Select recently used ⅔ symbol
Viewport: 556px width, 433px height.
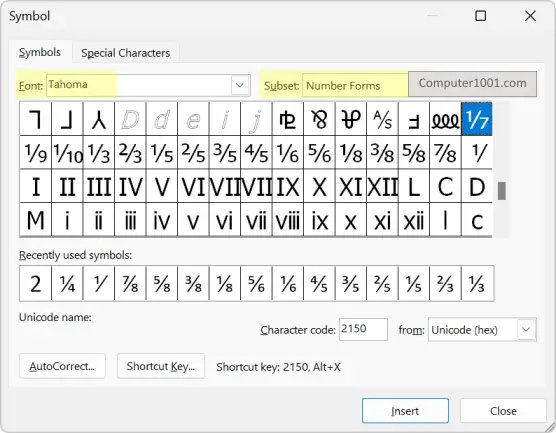pyautogui.click(x=445, y=283)
